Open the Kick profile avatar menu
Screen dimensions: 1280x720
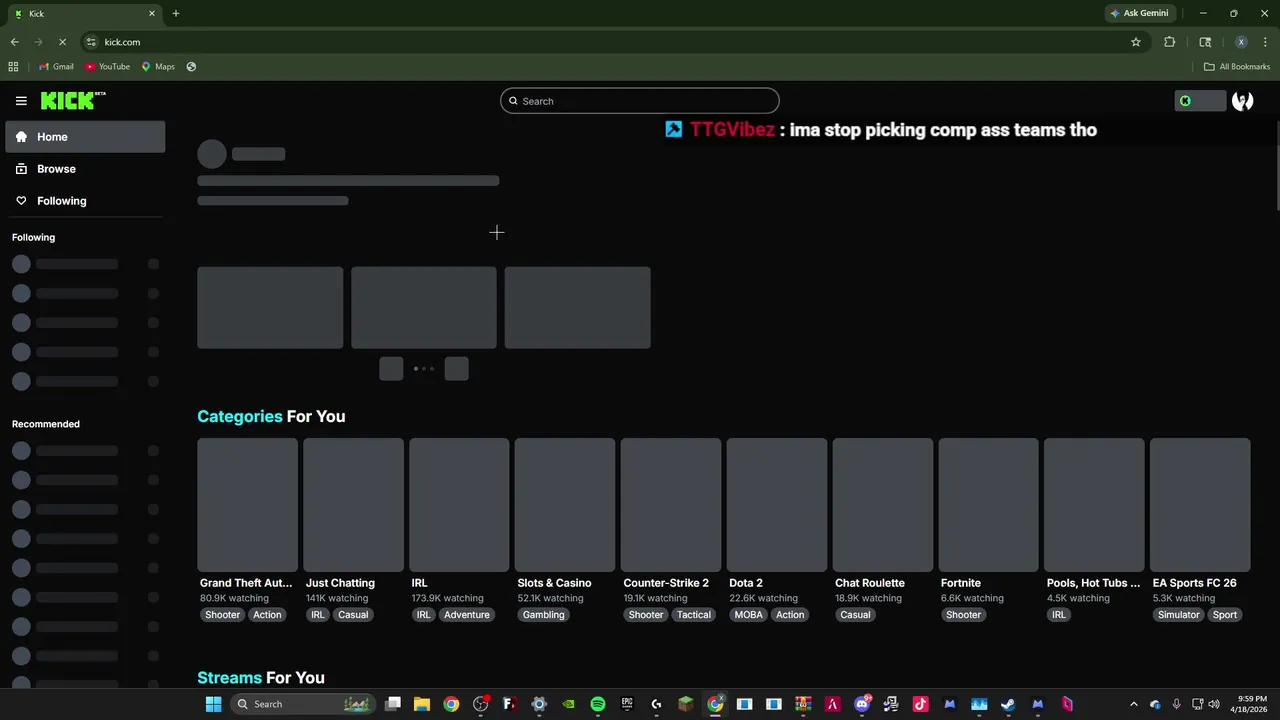[x=1243, y=101]
